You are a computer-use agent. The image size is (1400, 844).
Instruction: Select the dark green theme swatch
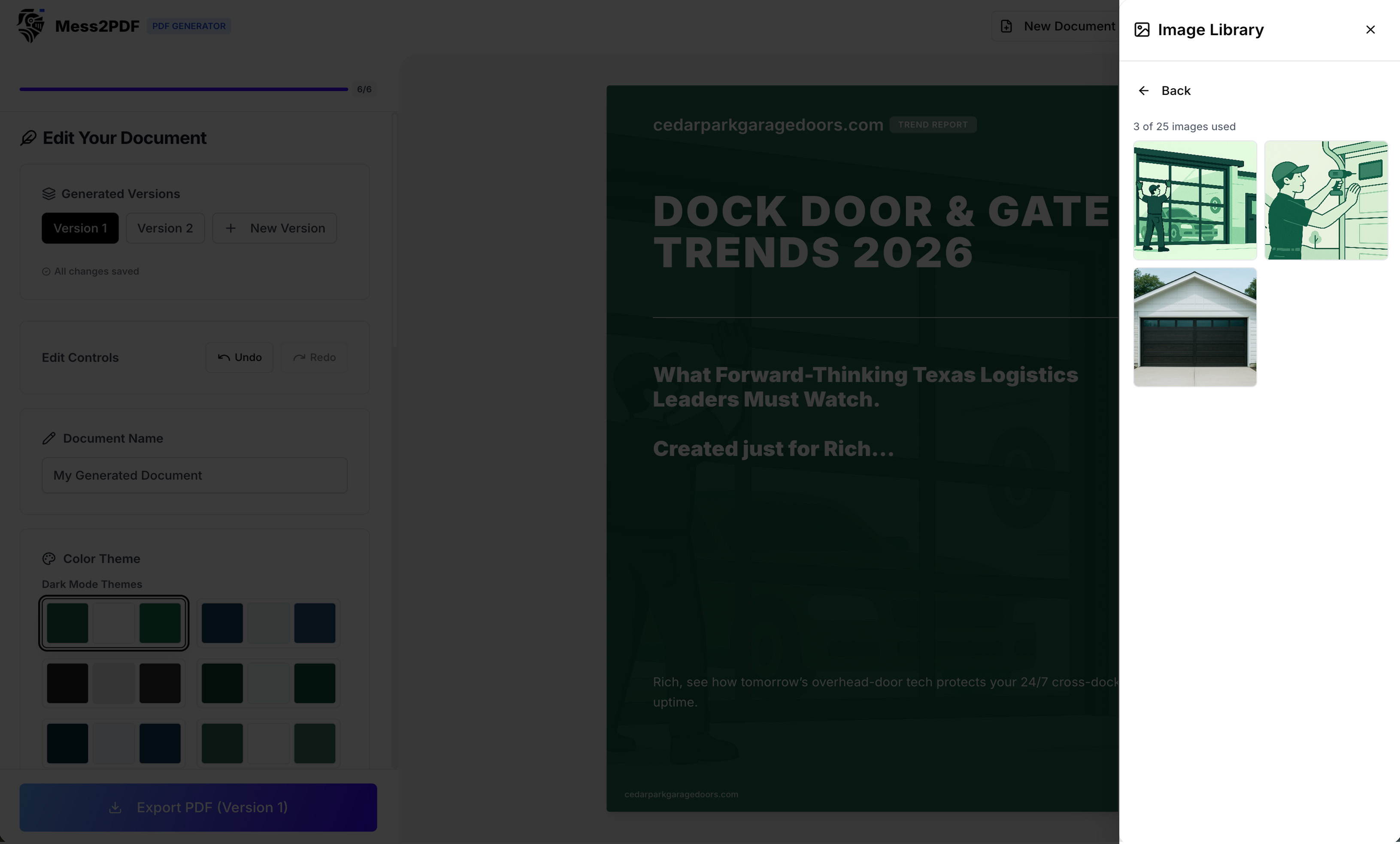click(x=114, y=623)
